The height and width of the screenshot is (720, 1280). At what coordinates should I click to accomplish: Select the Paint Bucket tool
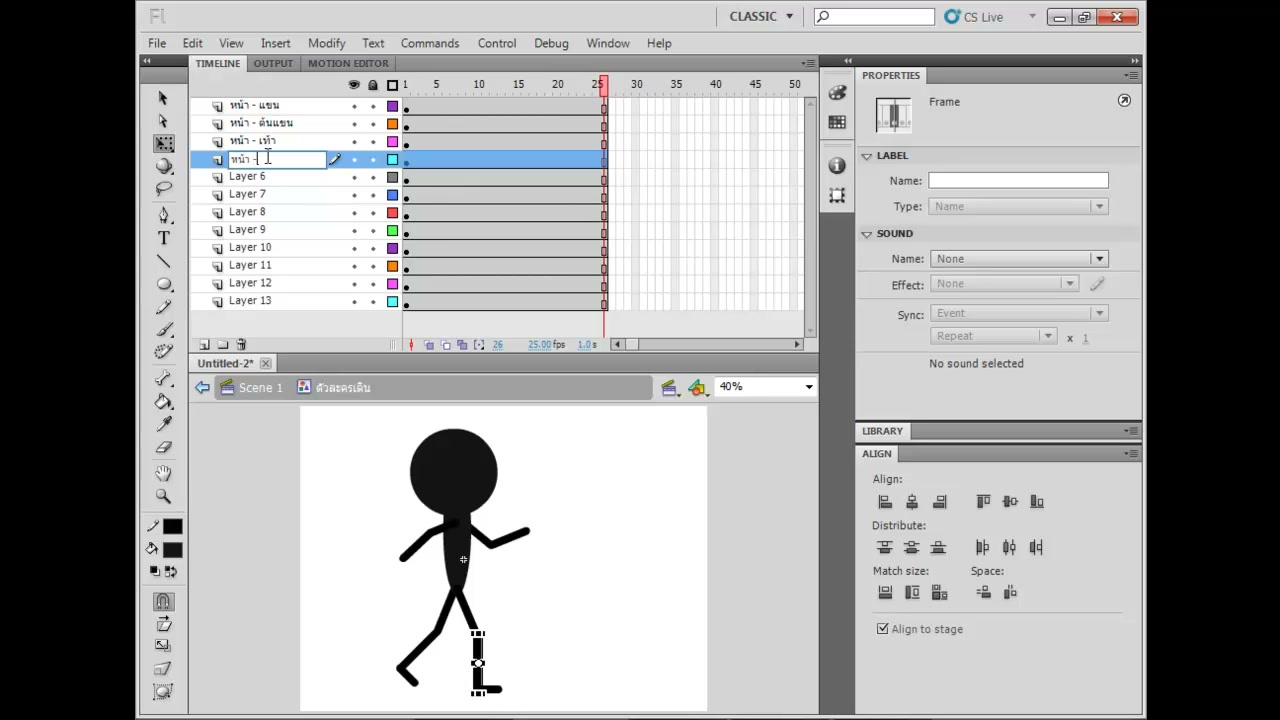click(164, 401)
